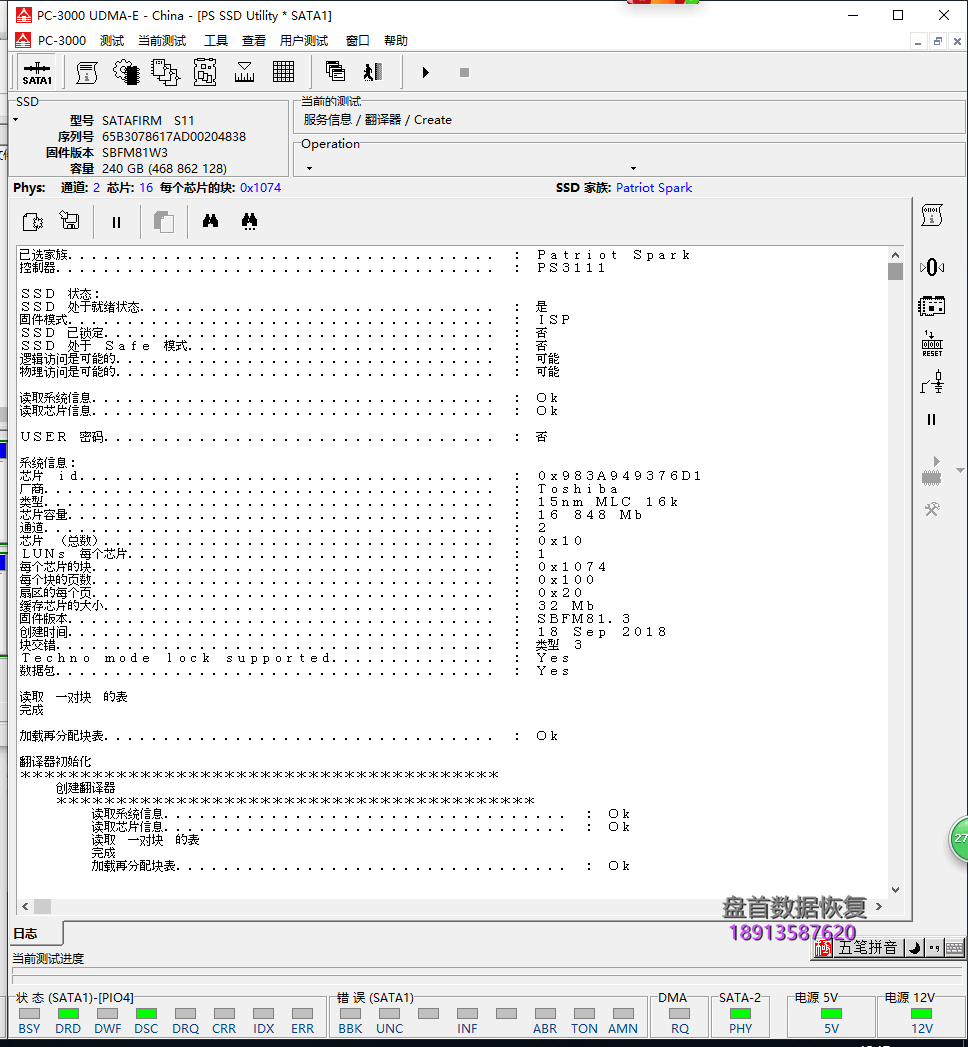This screenshot has height=1047, width=968.
Task: Click the 服务信息 / 翻译器 / Create text
Action: pos(377,120)
